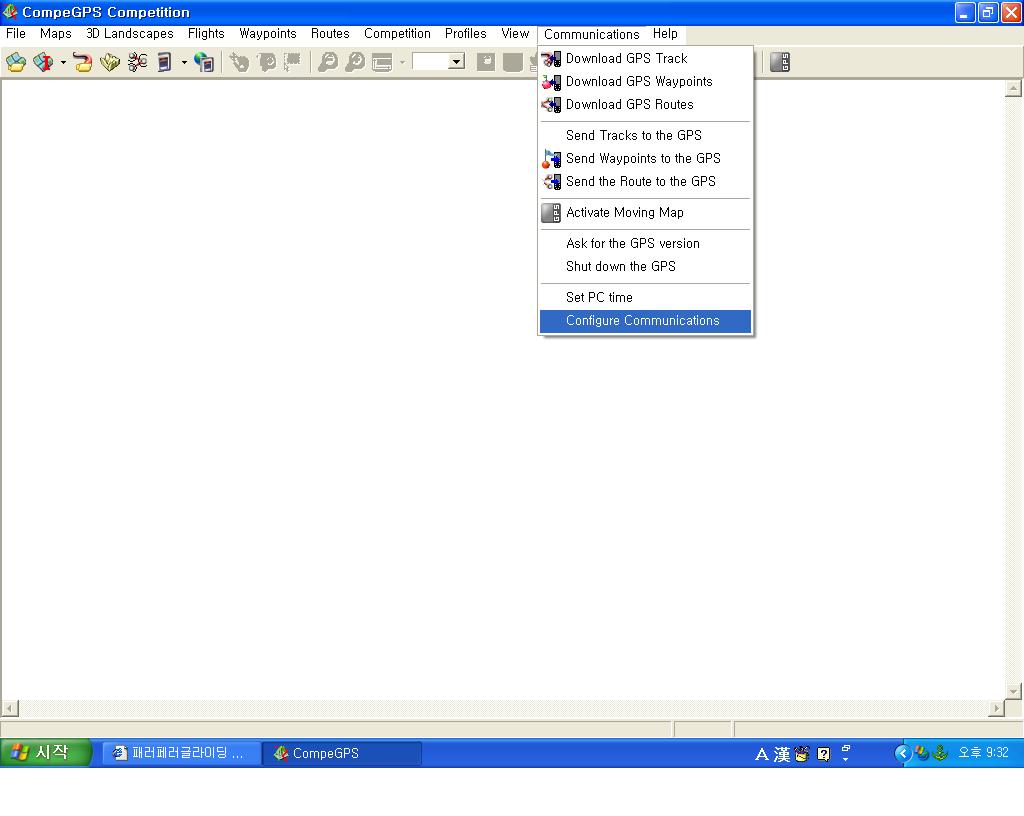This screenshot has width=1024, height=816.
Task: Open the Maps menu
Action: pos(56,34)
